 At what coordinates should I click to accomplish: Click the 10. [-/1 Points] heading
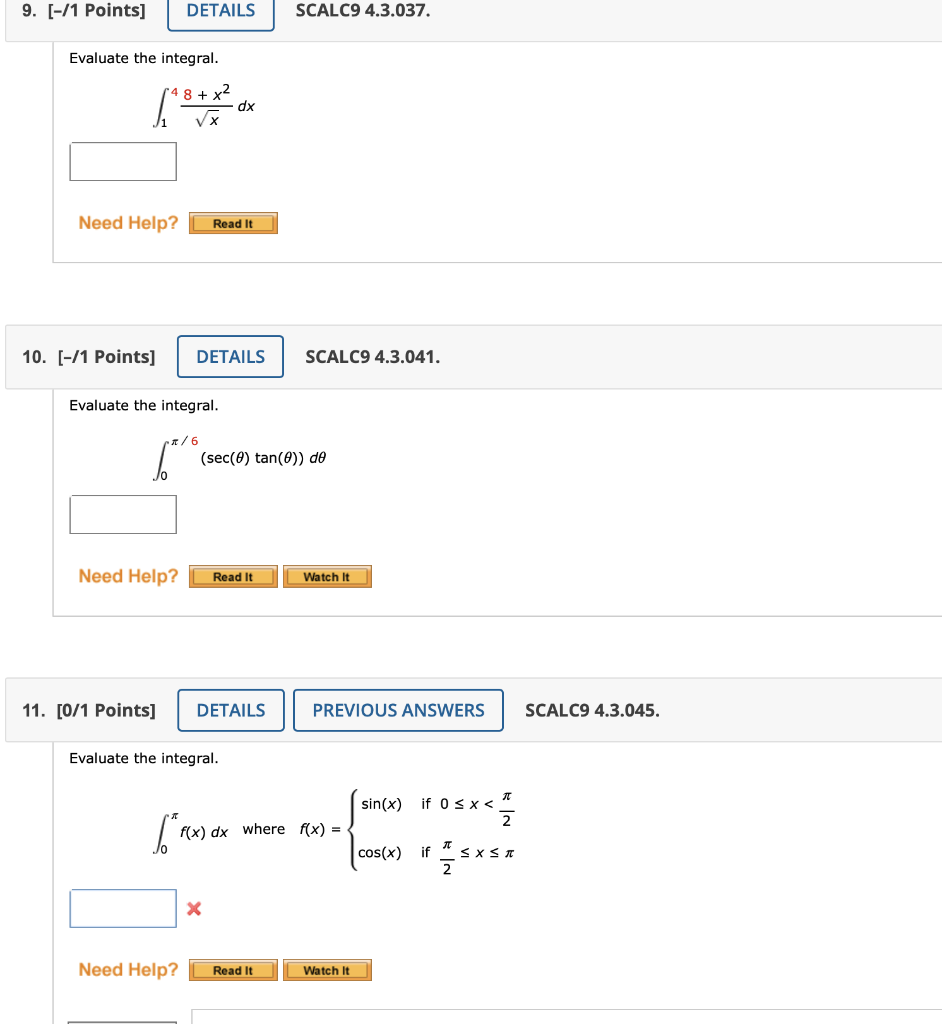tap(89, 357)
